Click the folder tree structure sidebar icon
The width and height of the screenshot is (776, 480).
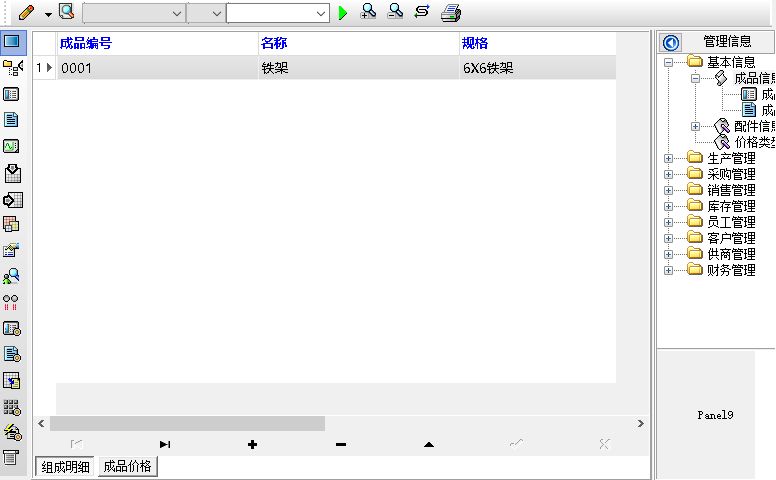pyautogui.click(x=12, y=67)
